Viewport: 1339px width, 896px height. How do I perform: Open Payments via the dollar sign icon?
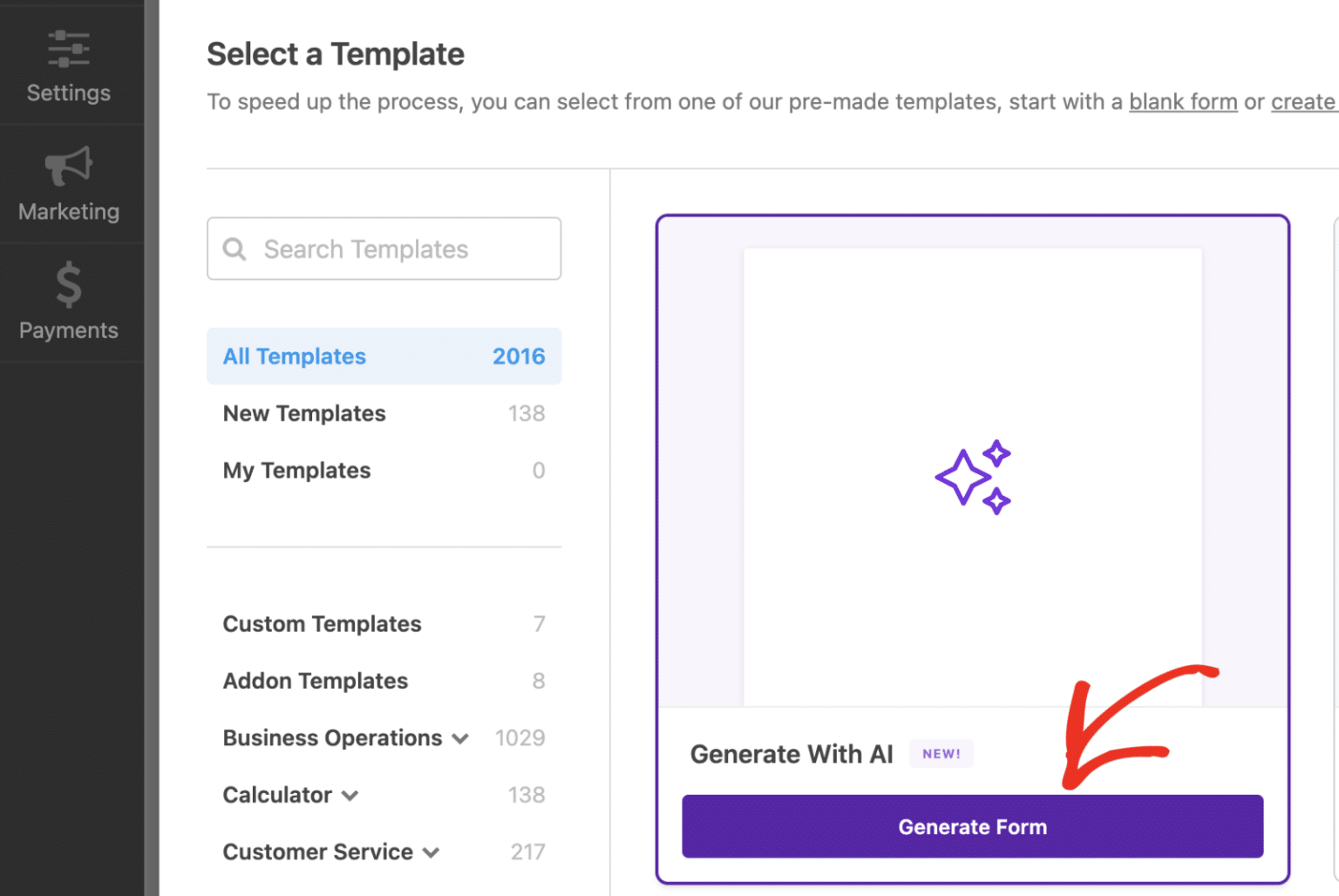[68, 285]
